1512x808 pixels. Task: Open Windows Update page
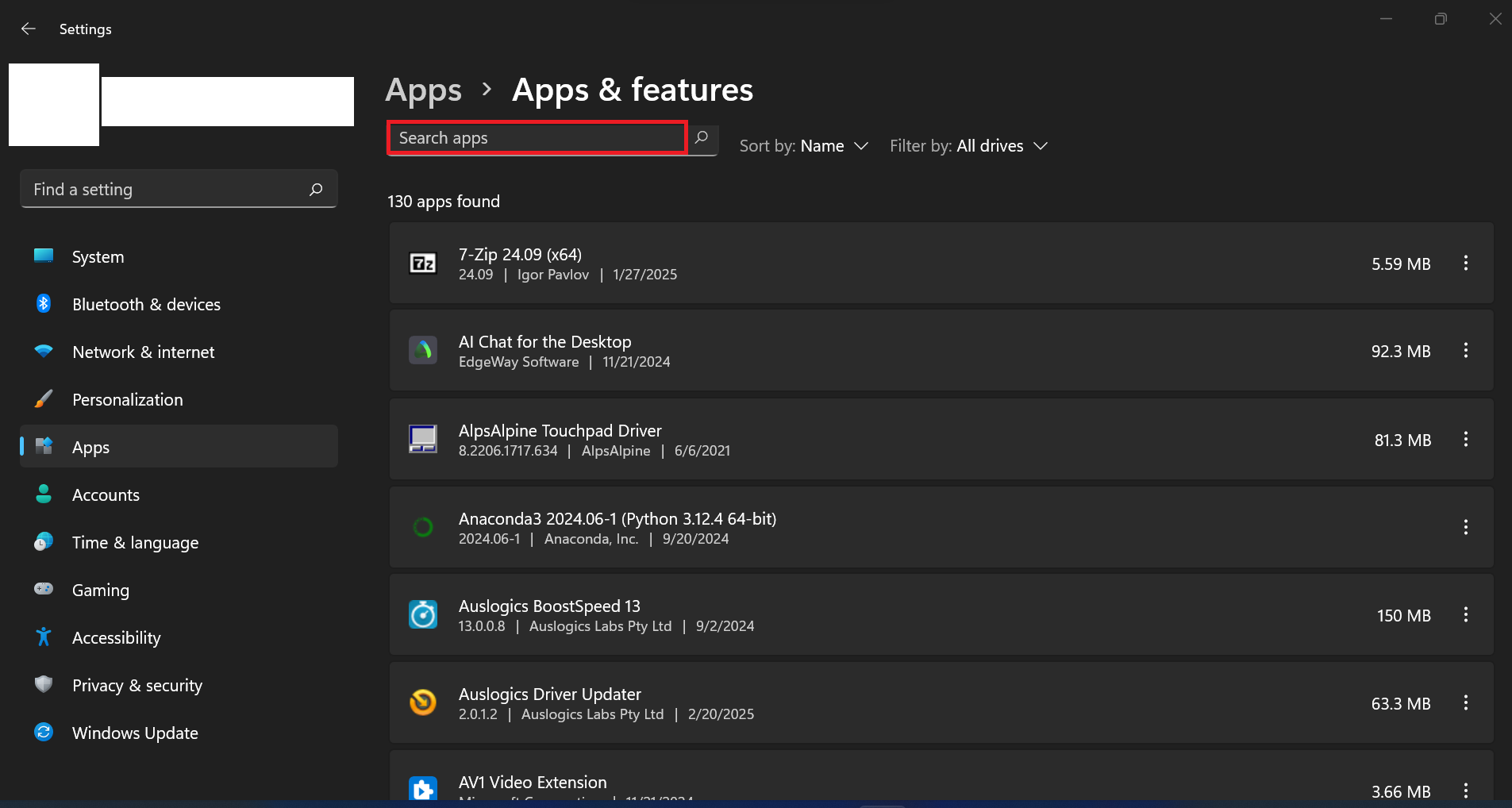179,733
